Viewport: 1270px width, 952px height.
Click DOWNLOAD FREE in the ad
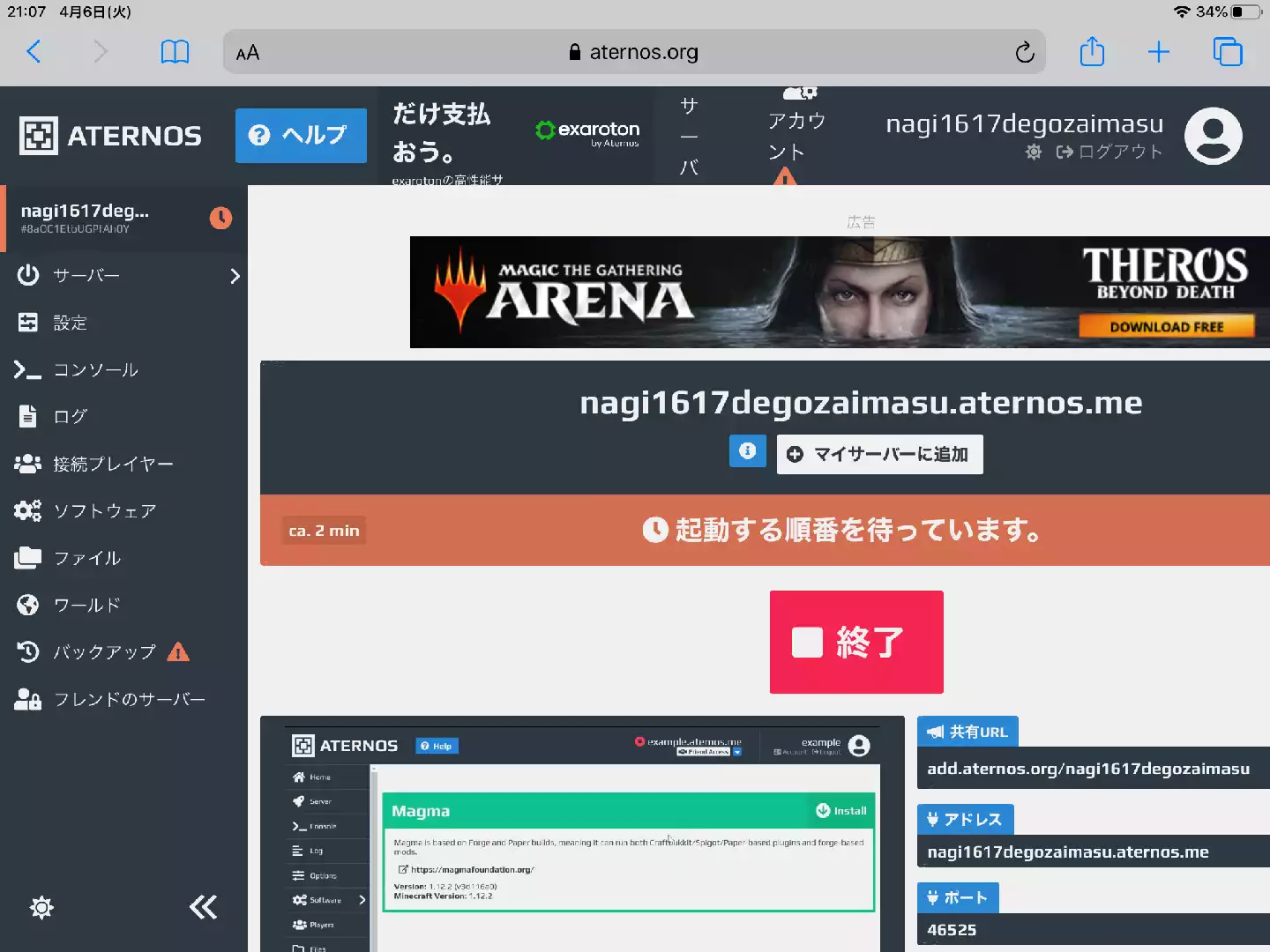pos(1166,327)
